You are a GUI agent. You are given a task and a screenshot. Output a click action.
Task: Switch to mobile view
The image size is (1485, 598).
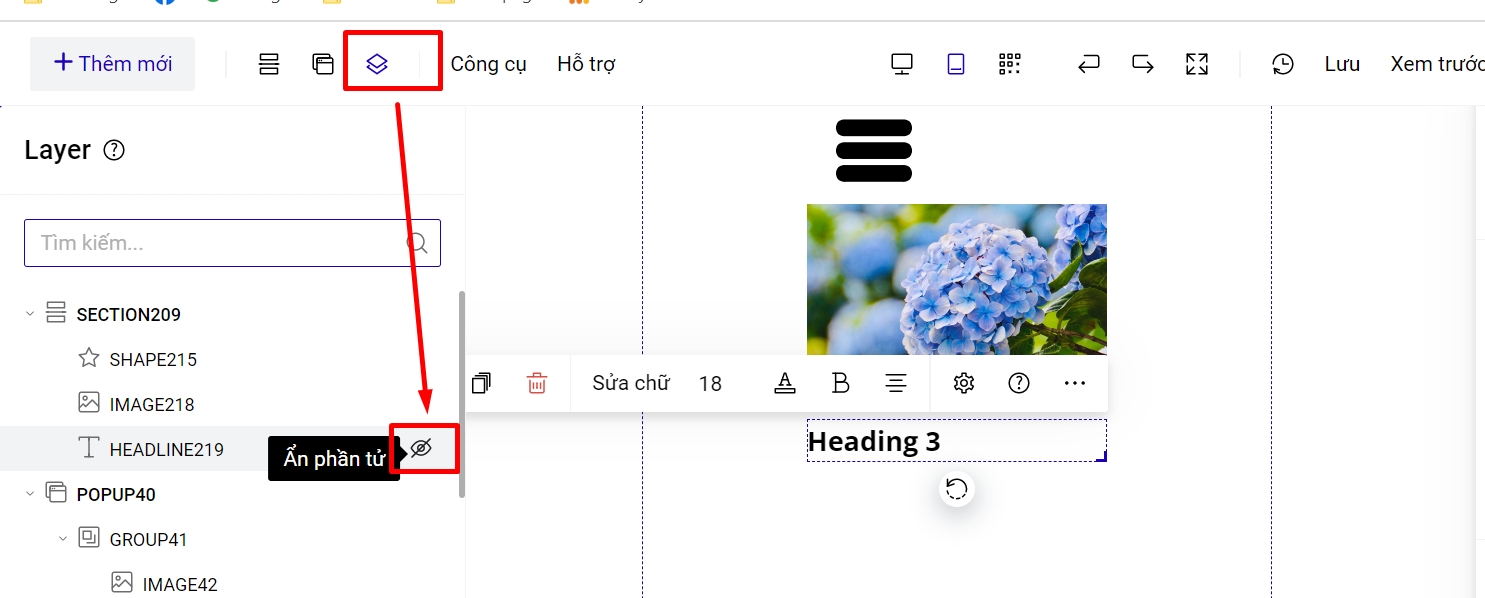(956, 64)
